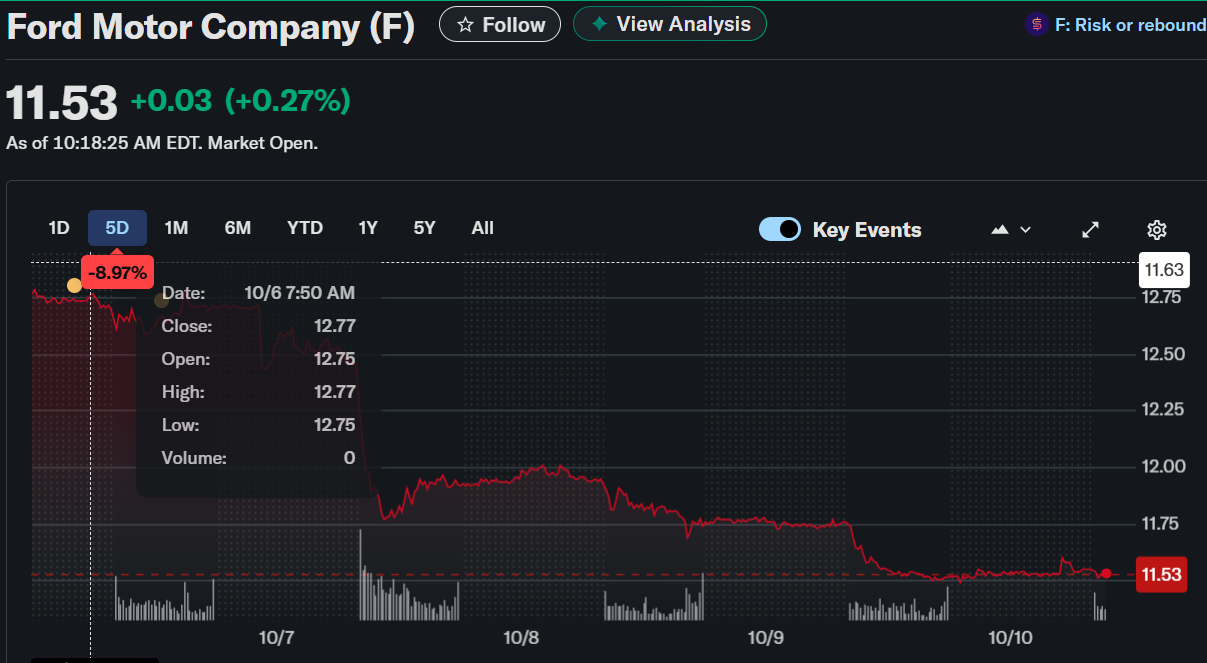The image size is (1207, 663).
Task: Click the red 11.53 current price label
Action: click(x=1162, y=575)
